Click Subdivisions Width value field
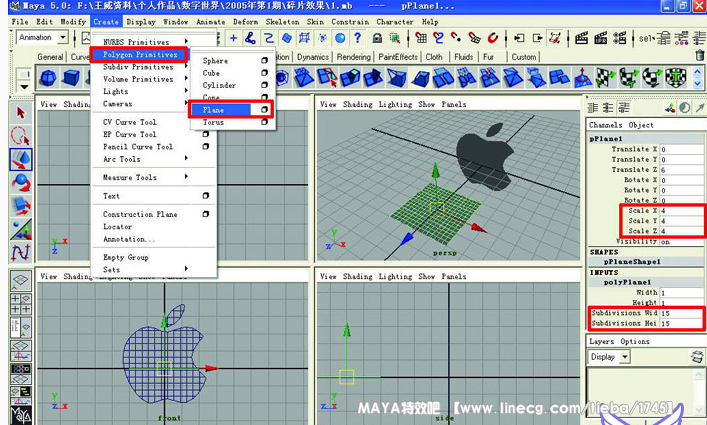Image resolution: width=707 pixels, height=425 pixels. pyautogui.click(x=682, y=313)
